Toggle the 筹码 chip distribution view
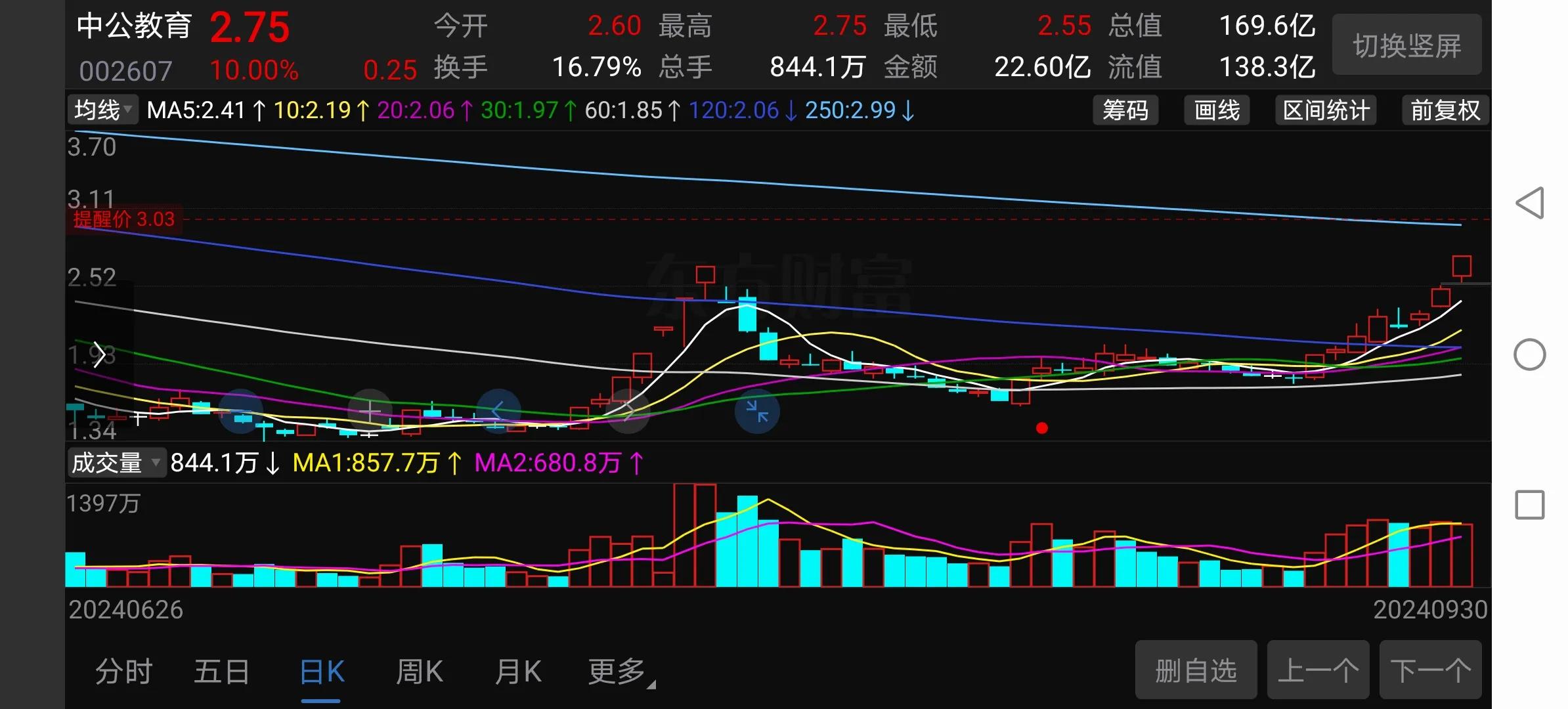Image resolution: width=1568 pixels, height=709 pixels. click(x=1125, y=110)
